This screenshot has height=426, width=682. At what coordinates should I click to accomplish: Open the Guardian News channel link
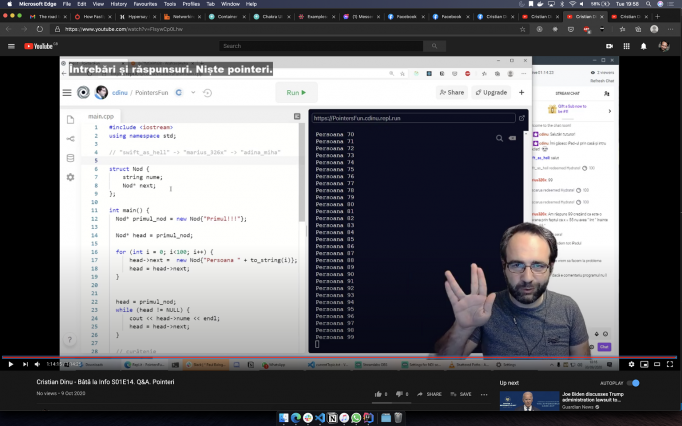tap(578, 407)
